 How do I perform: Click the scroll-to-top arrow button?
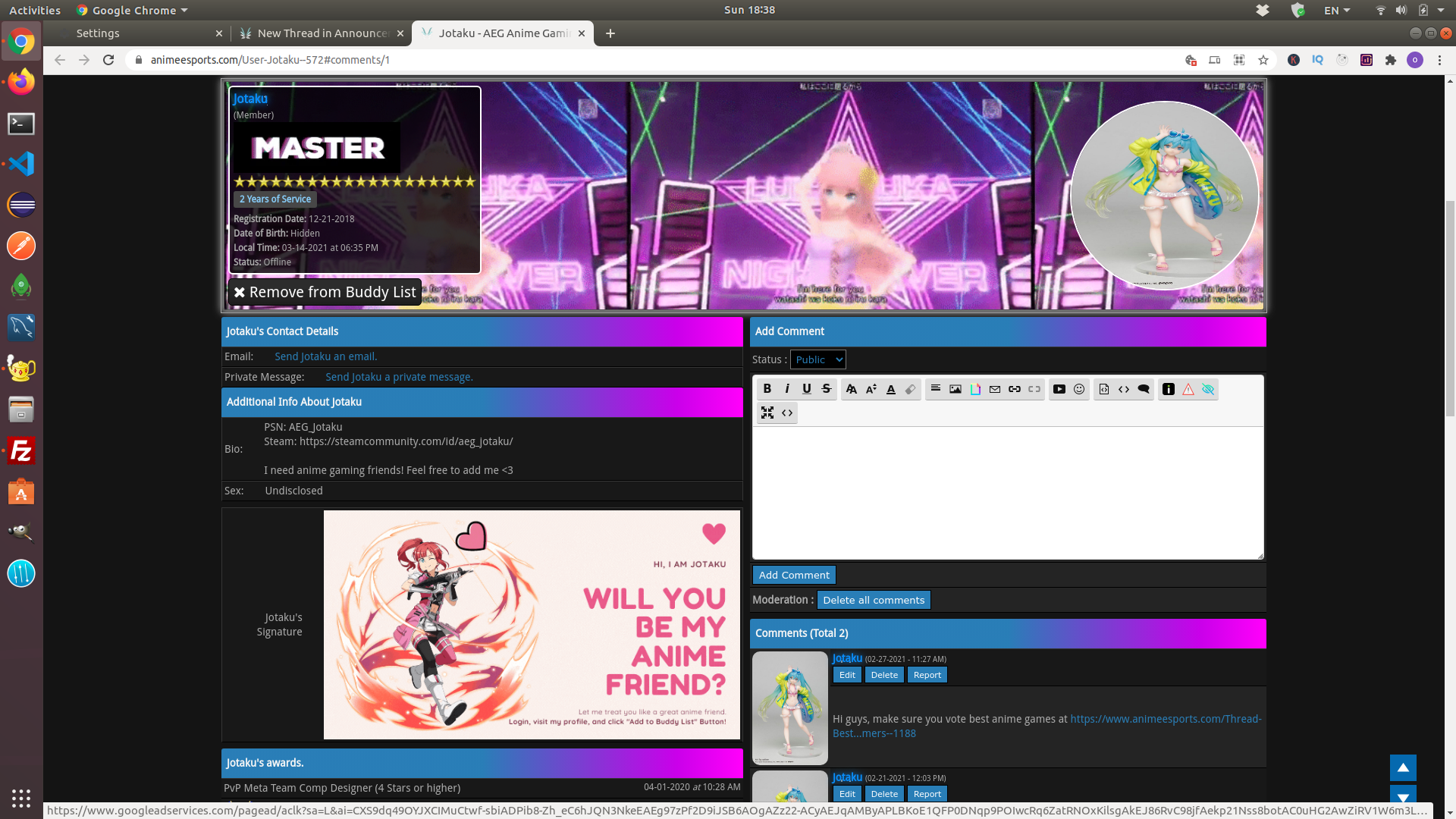(x=1403, y=767)
